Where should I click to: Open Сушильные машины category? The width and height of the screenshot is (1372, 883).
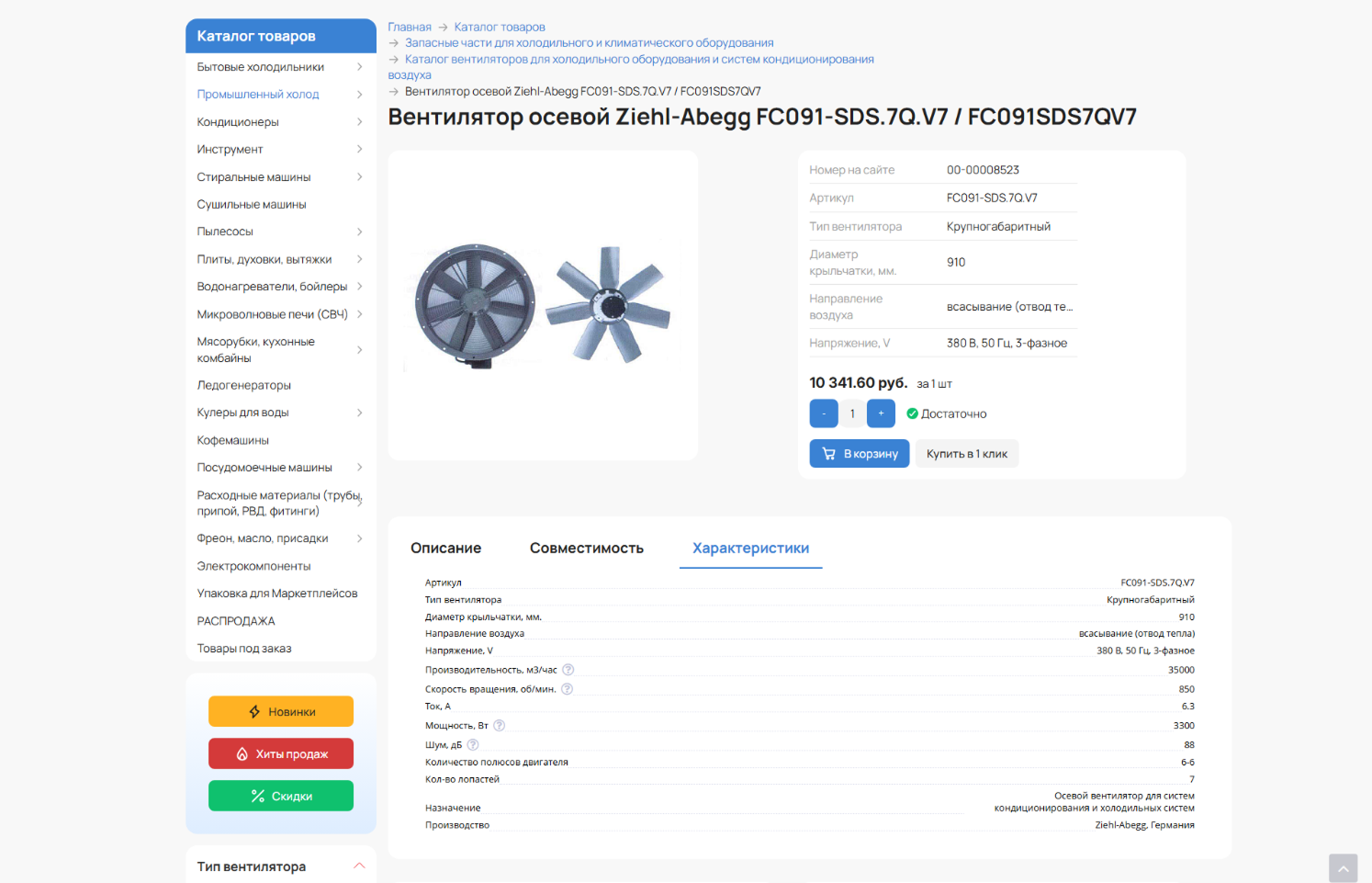[252, 204]
